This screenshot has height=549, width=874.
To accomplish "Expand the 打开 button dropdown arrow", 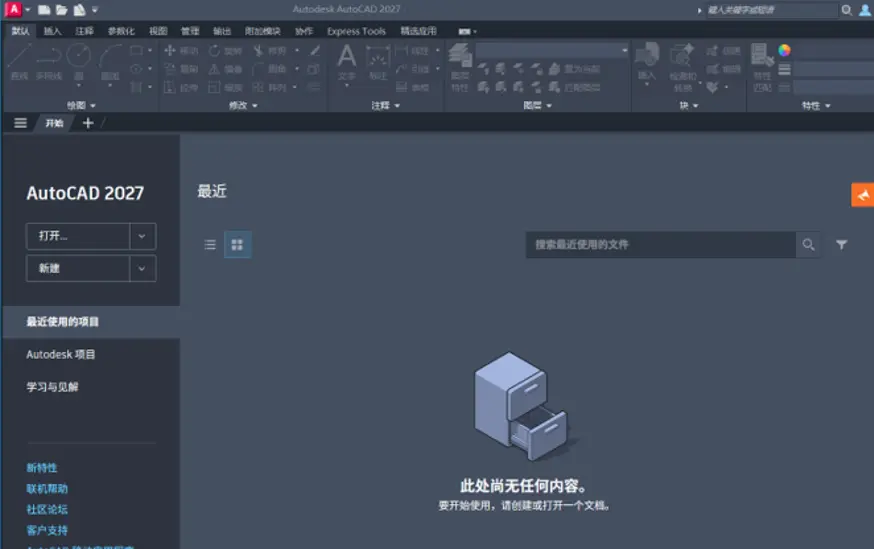I will coord(142,236).
